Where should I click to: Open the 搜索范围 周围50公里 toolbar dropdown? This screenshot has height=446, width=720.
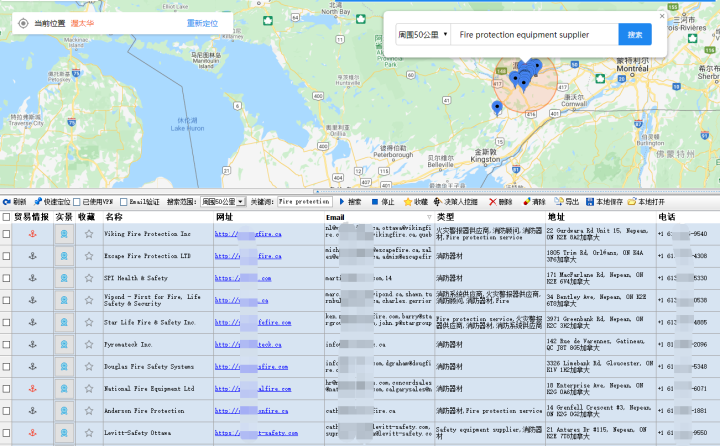[223, 202]
